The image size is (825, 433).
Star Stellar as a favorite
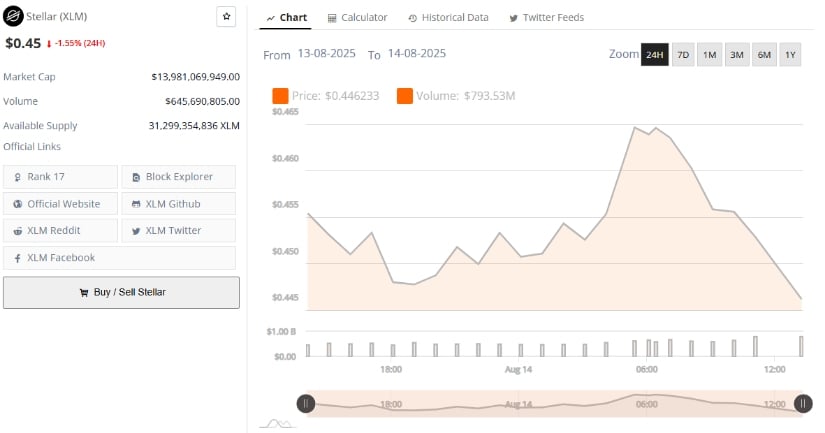tap(226, 17)
